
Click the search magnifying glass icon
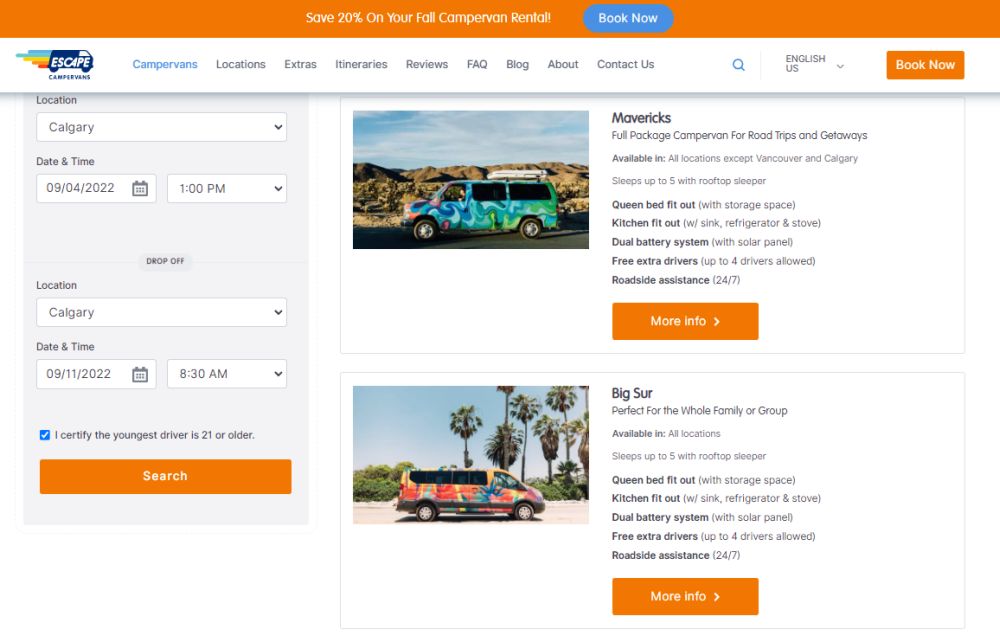[738, 64]
